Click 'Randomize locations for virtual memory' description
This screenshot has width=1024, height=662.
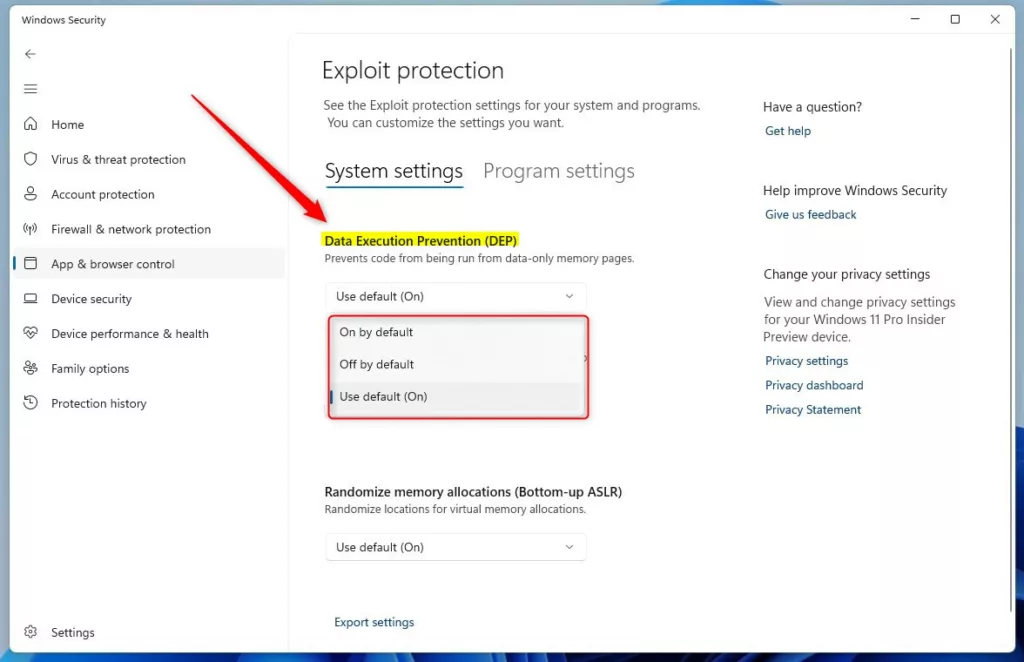455,509
